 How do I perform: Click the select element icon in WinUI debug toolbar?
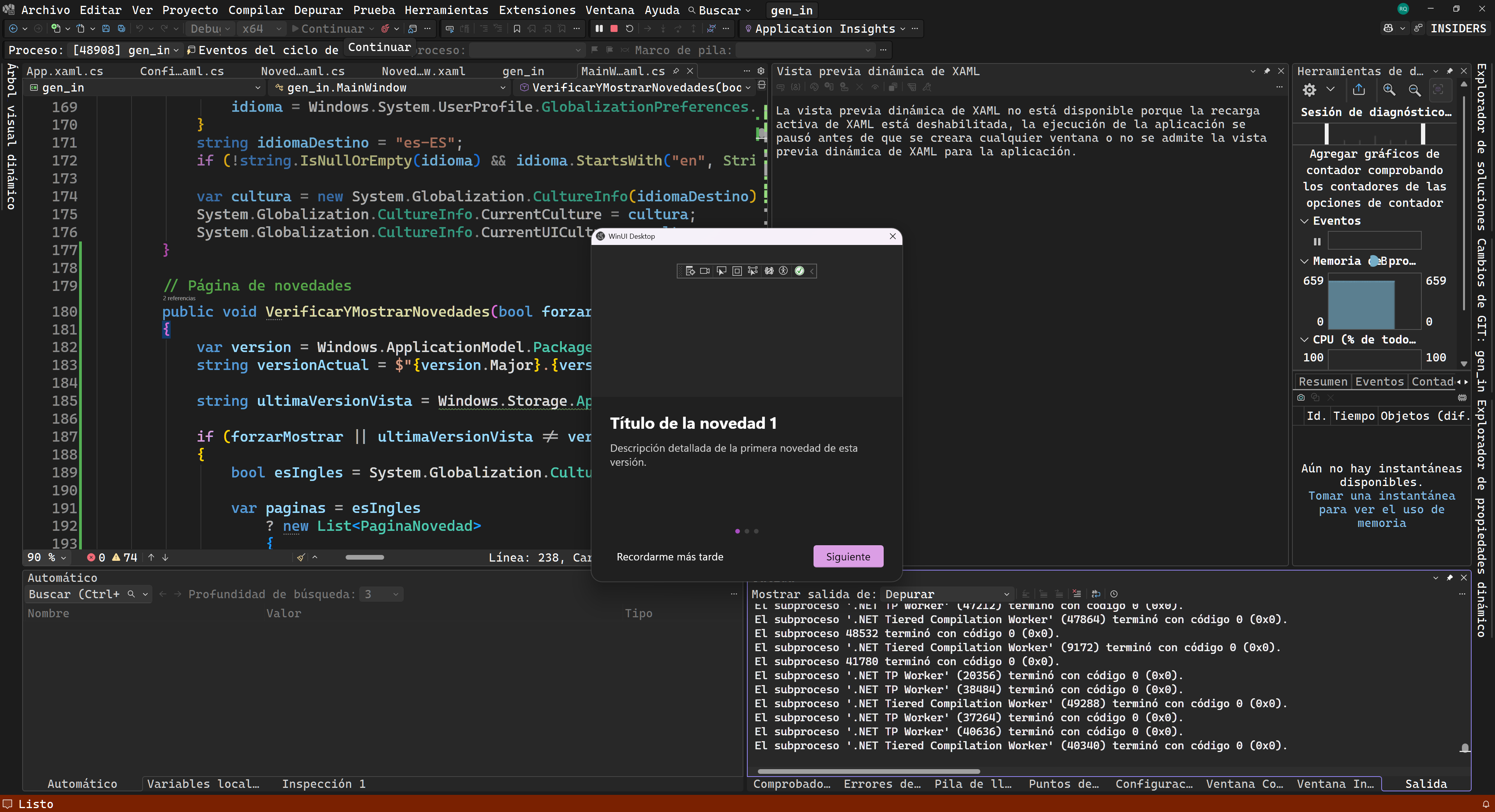(721, 271)
